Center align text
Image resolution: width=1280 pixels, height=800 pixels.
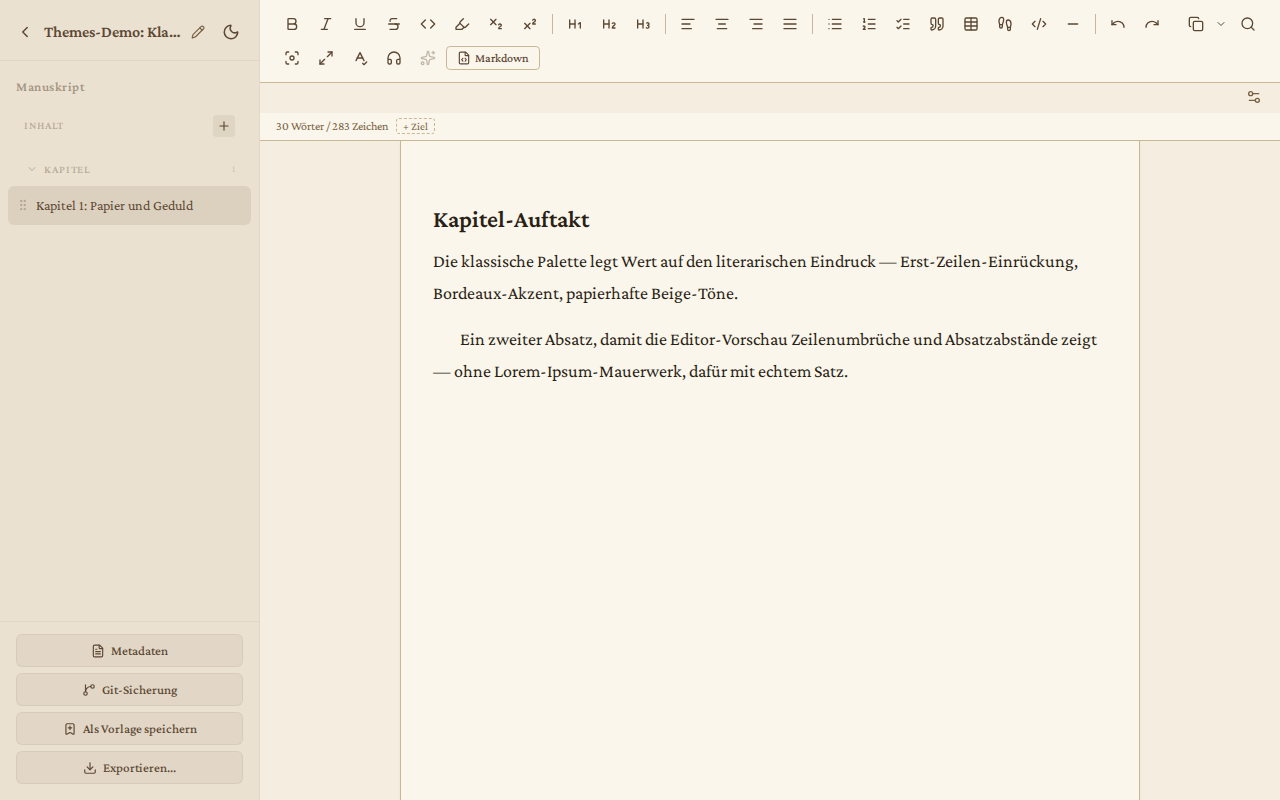[722, 24]
